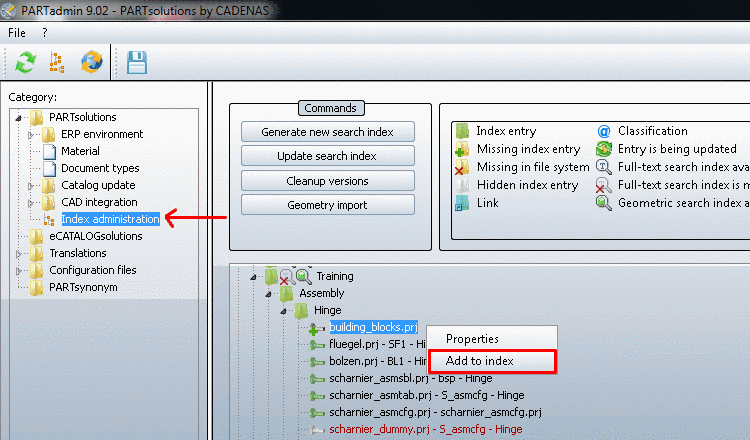Viewport: 750px width, 440px height.
Task: Click the Material document icon
Action: click(49, 151)
